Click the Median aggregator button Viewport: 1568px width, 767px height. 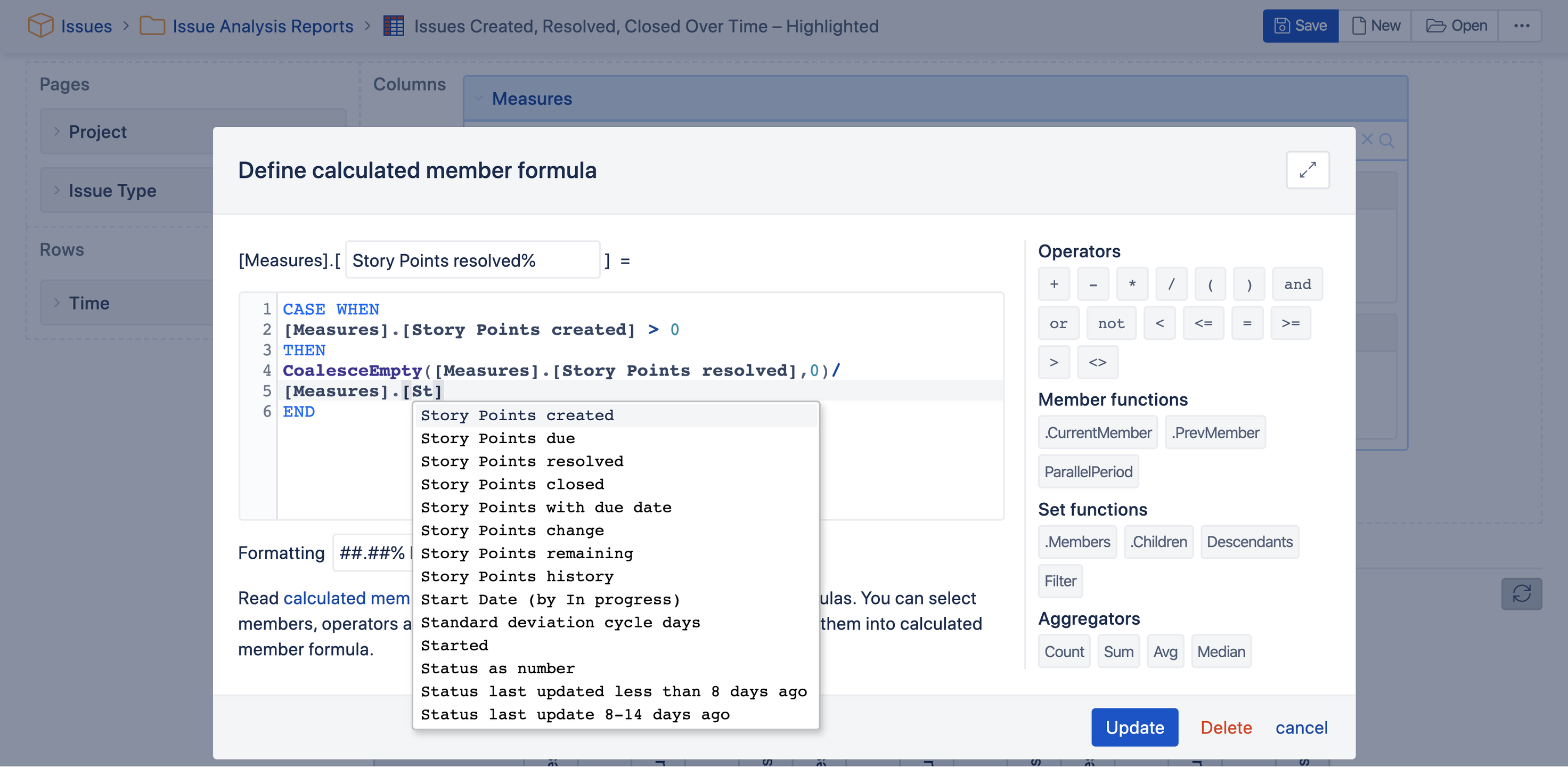click(x=1220, y=651)
